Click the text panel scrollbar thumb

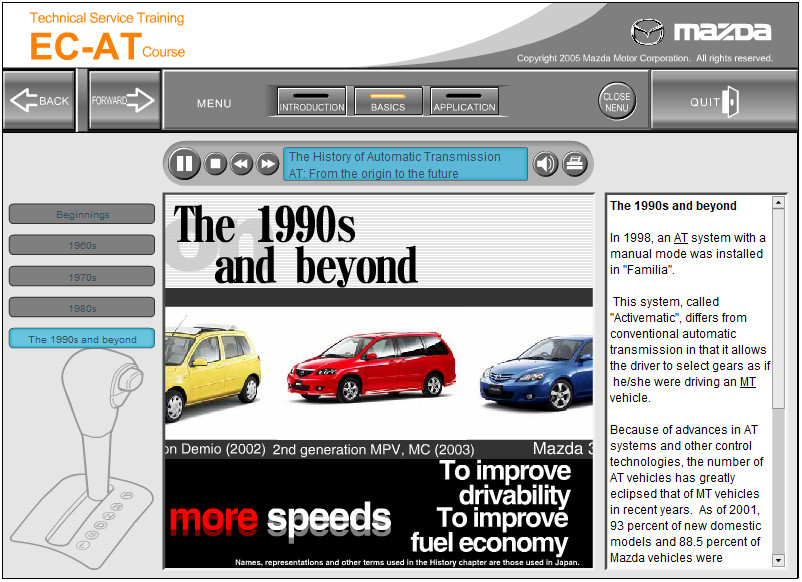click(778, 308)
